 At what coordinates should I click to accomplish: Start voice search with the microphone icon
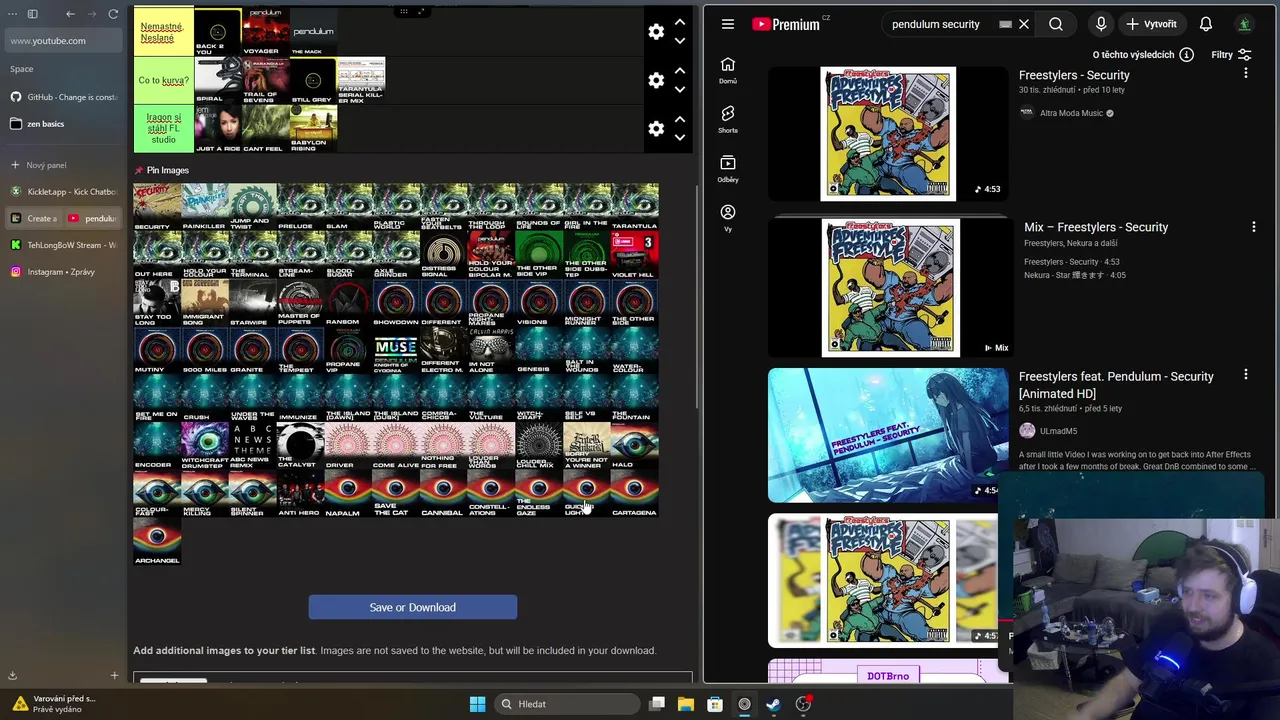1101,24
